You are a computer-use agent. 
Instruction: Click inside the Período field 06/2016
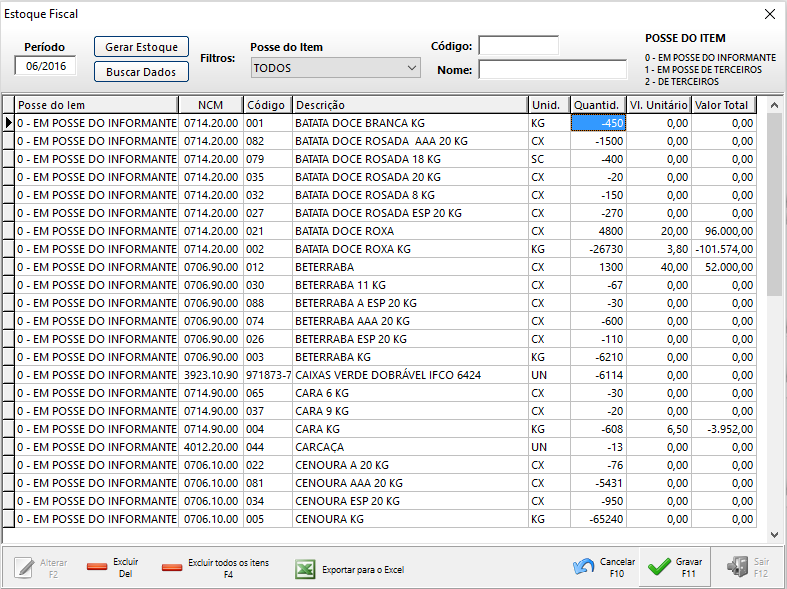pos(46,66)
